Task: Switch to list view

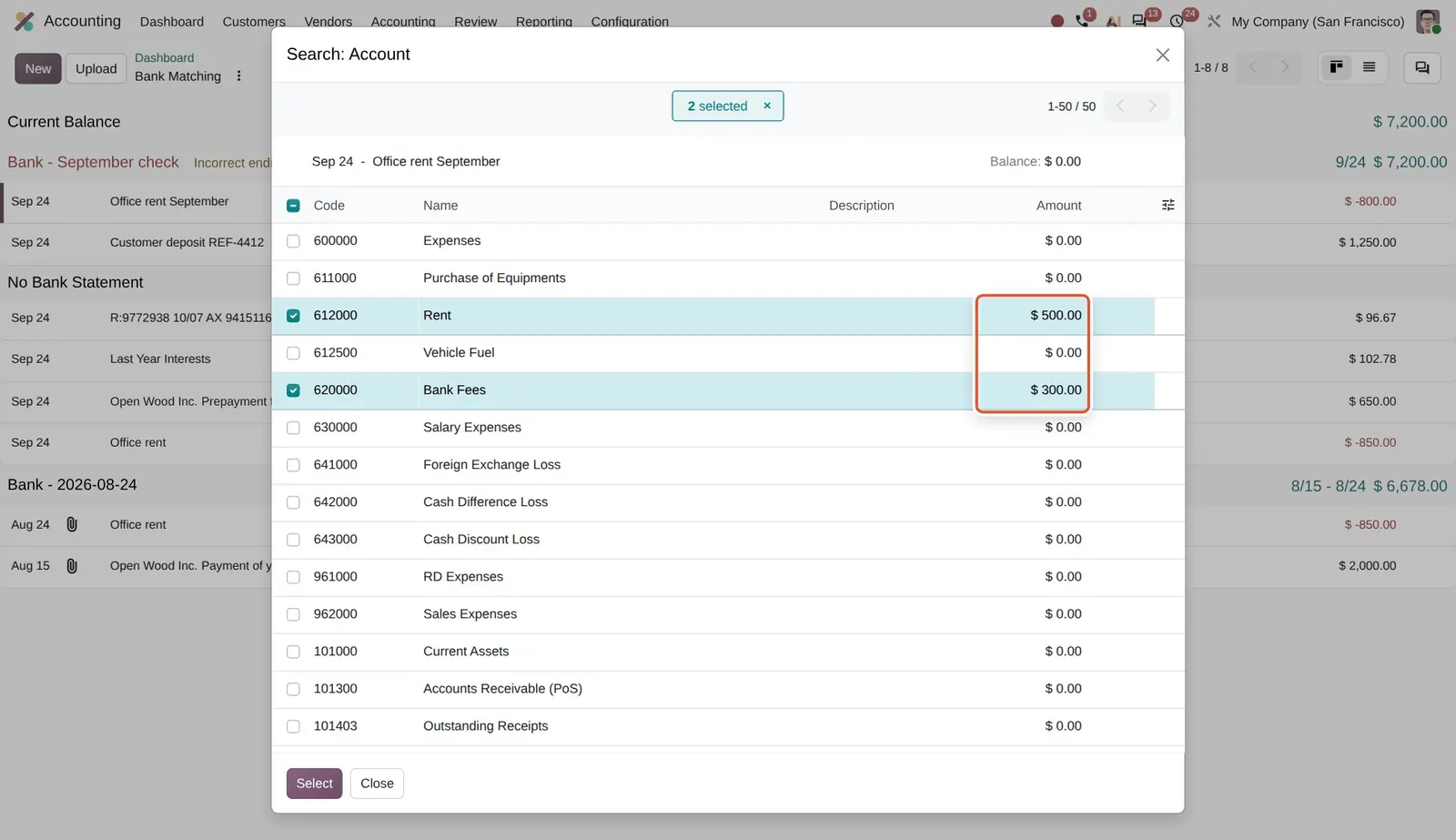Action: click(1369, 67)
